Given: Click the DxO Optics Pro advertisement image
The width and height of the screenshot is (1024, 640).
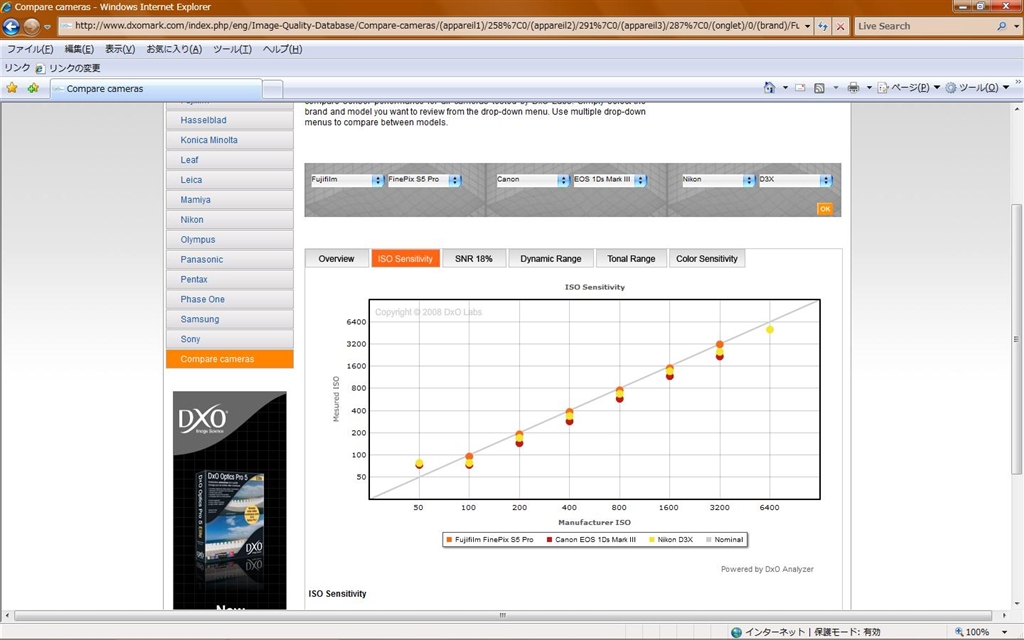Looking at the screenshot, I should [x=229, y=500].
